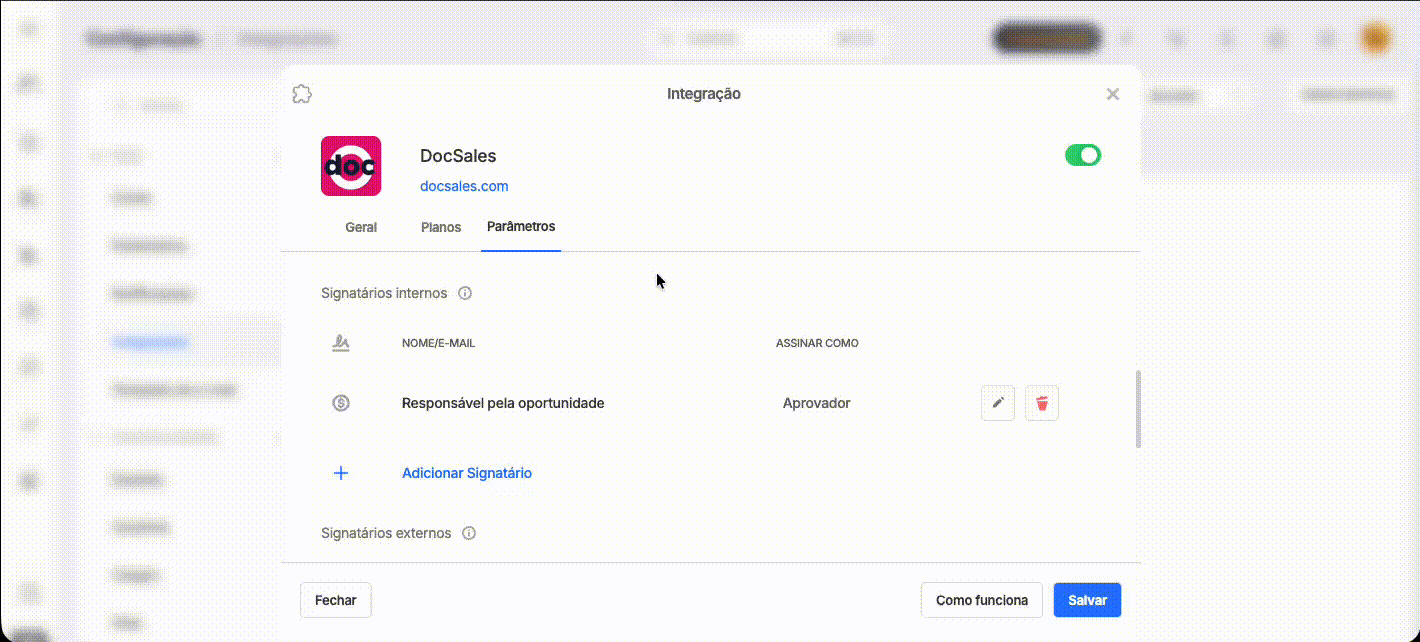Viewport: 1420px width, 642px height.
Task: Save the integration with Salvar
Action: pyautogui.click(x=1088, y=600)
